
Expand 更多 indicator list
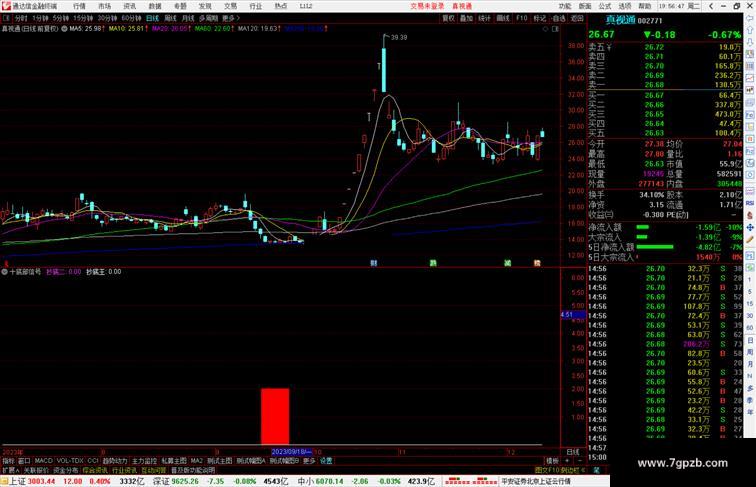(309, 460)
